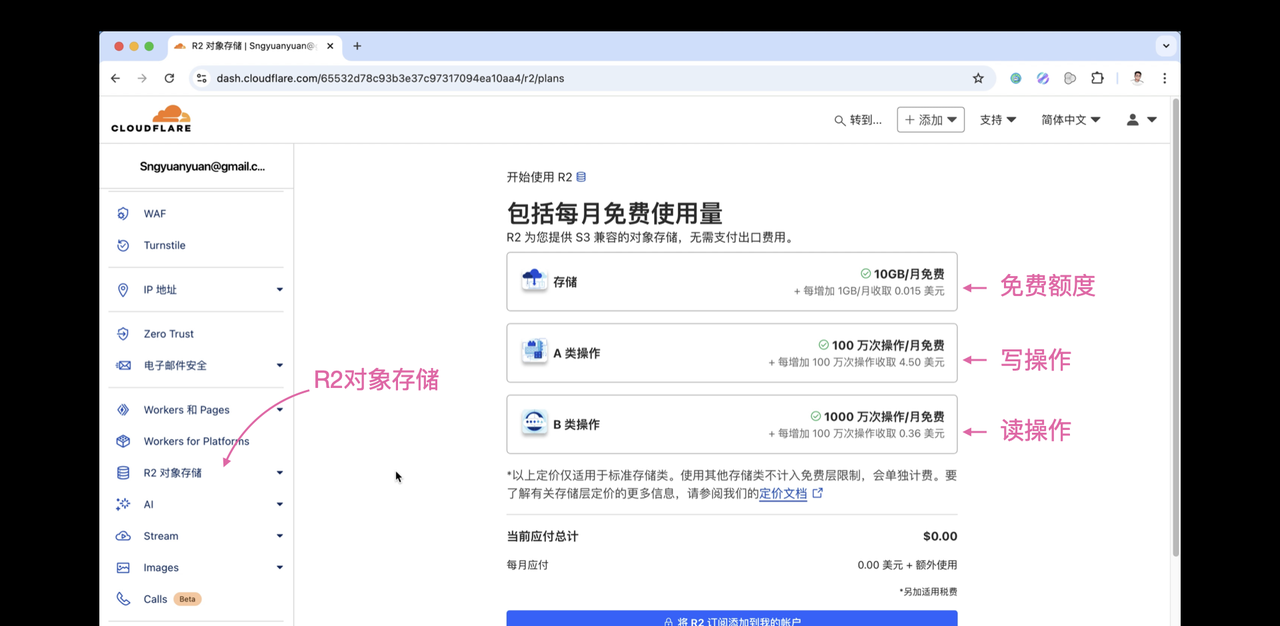
Task: Click 将 R2 订阅添加到我的帐户 button
Action: tap(732, 620)
